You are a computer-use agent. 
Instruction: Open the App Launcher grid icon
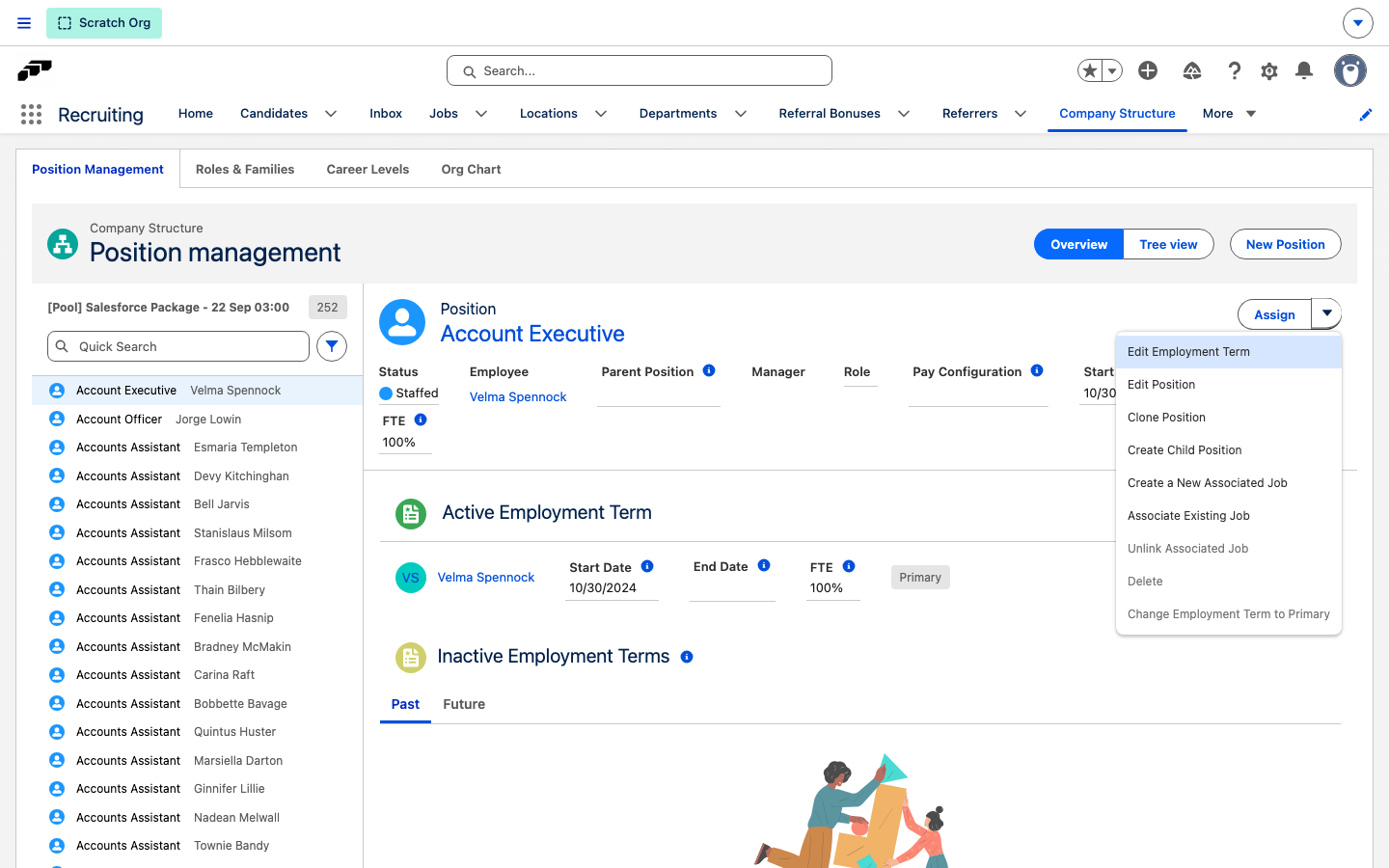(31, 114)
